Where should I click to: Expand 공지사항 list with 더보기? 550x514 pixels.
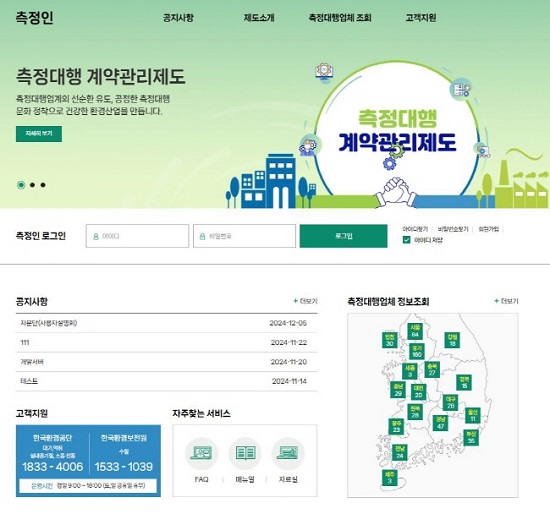click(305, 301)
